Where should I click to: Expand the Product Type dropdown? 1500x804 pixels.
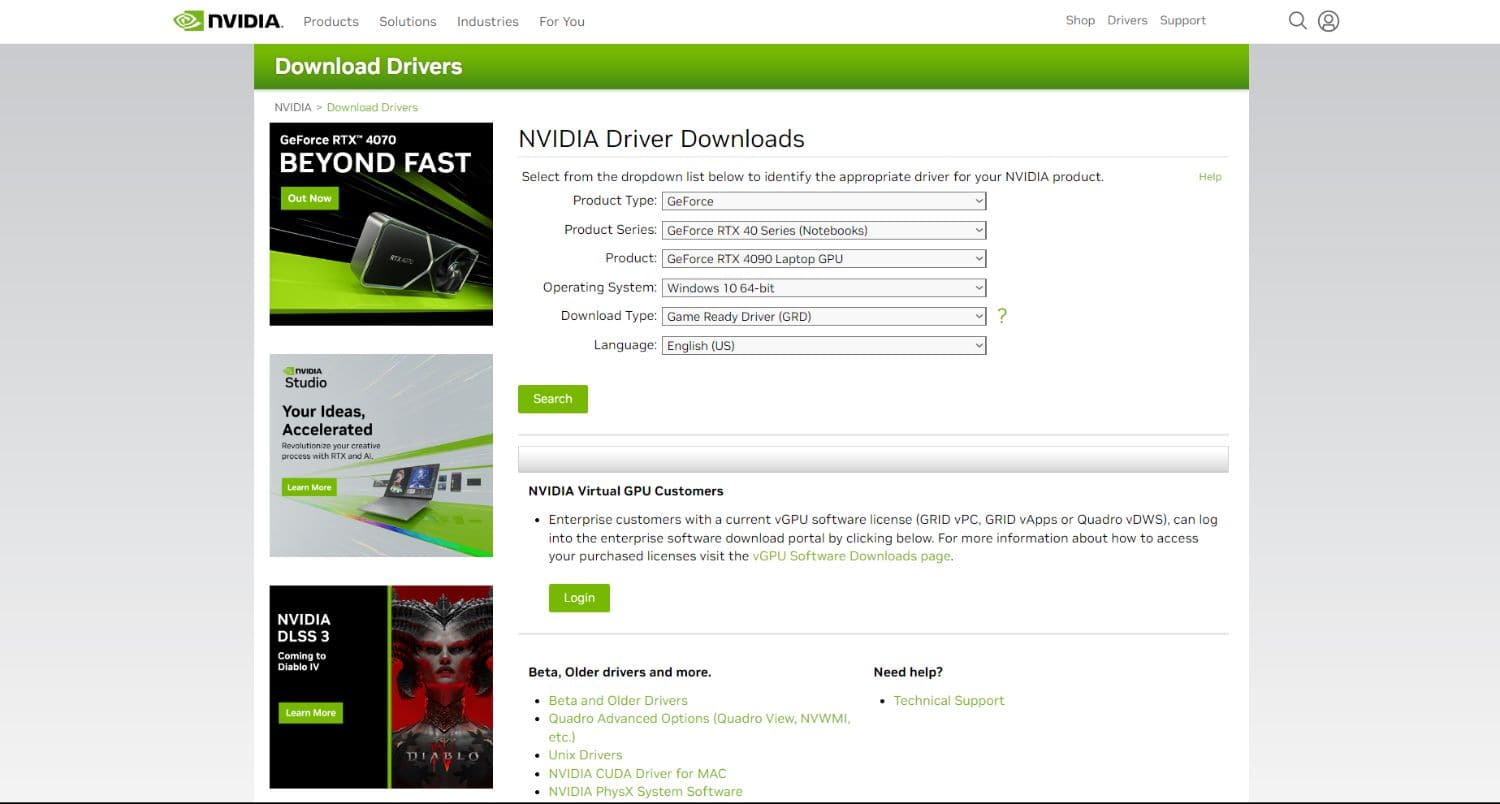[x=824, y=201]
